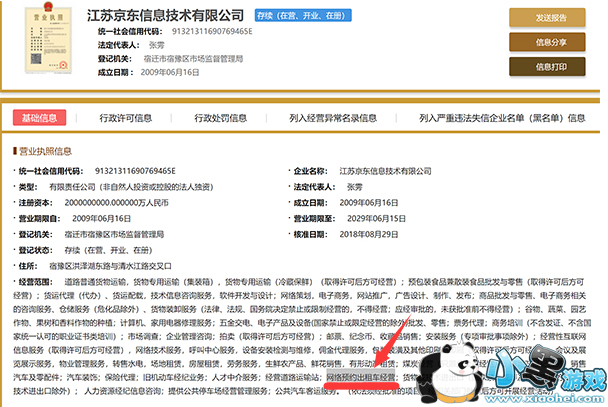Click the 信息打印 button
The image size is (608, 407).
[x=547, y=67]
